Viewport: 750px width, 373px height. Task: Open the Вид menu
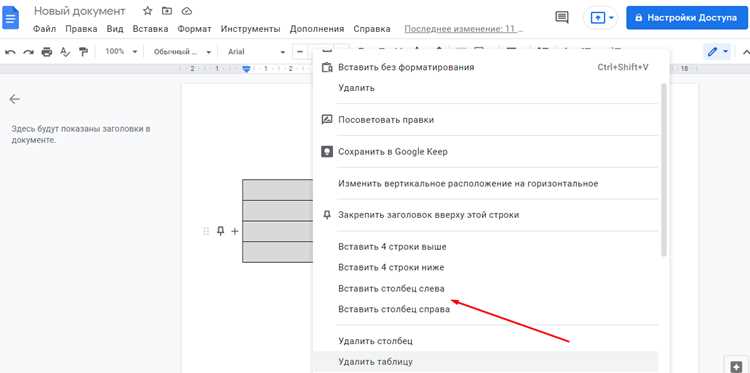pyautogui.click(x=115, y=29)
